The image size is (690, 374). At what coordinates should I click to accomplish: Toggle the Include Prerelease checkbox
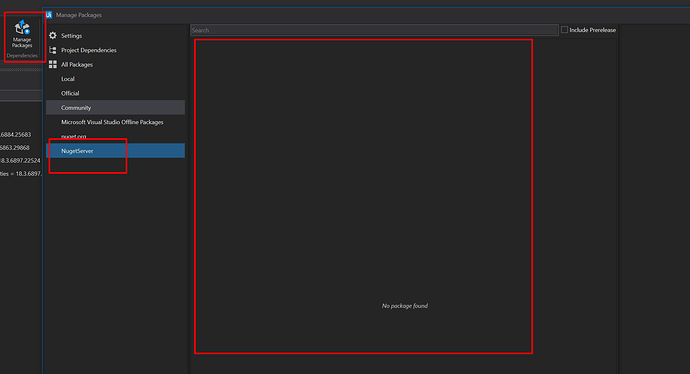[564, 30]
